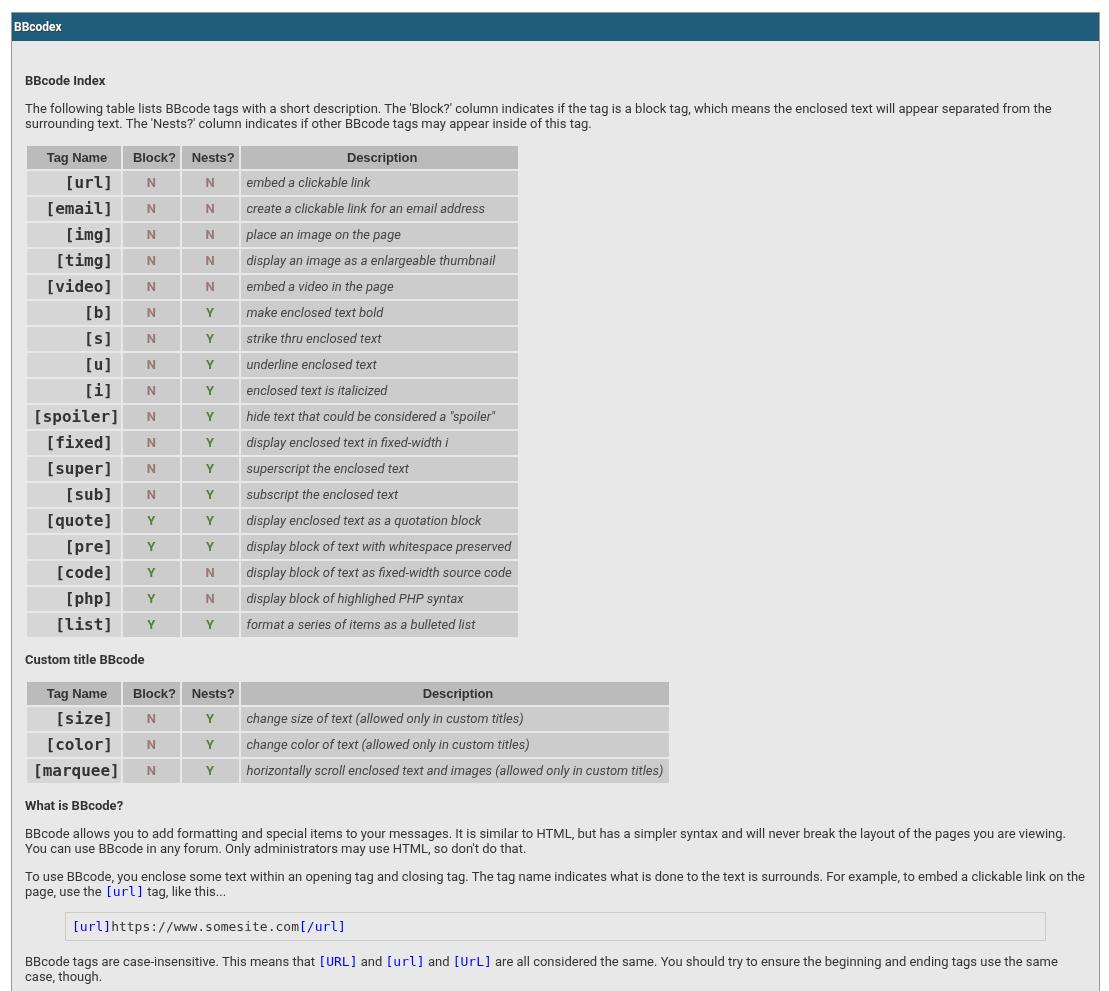Click the [size] tag name cell
1109x991 pixels.
tap(74, 719)
